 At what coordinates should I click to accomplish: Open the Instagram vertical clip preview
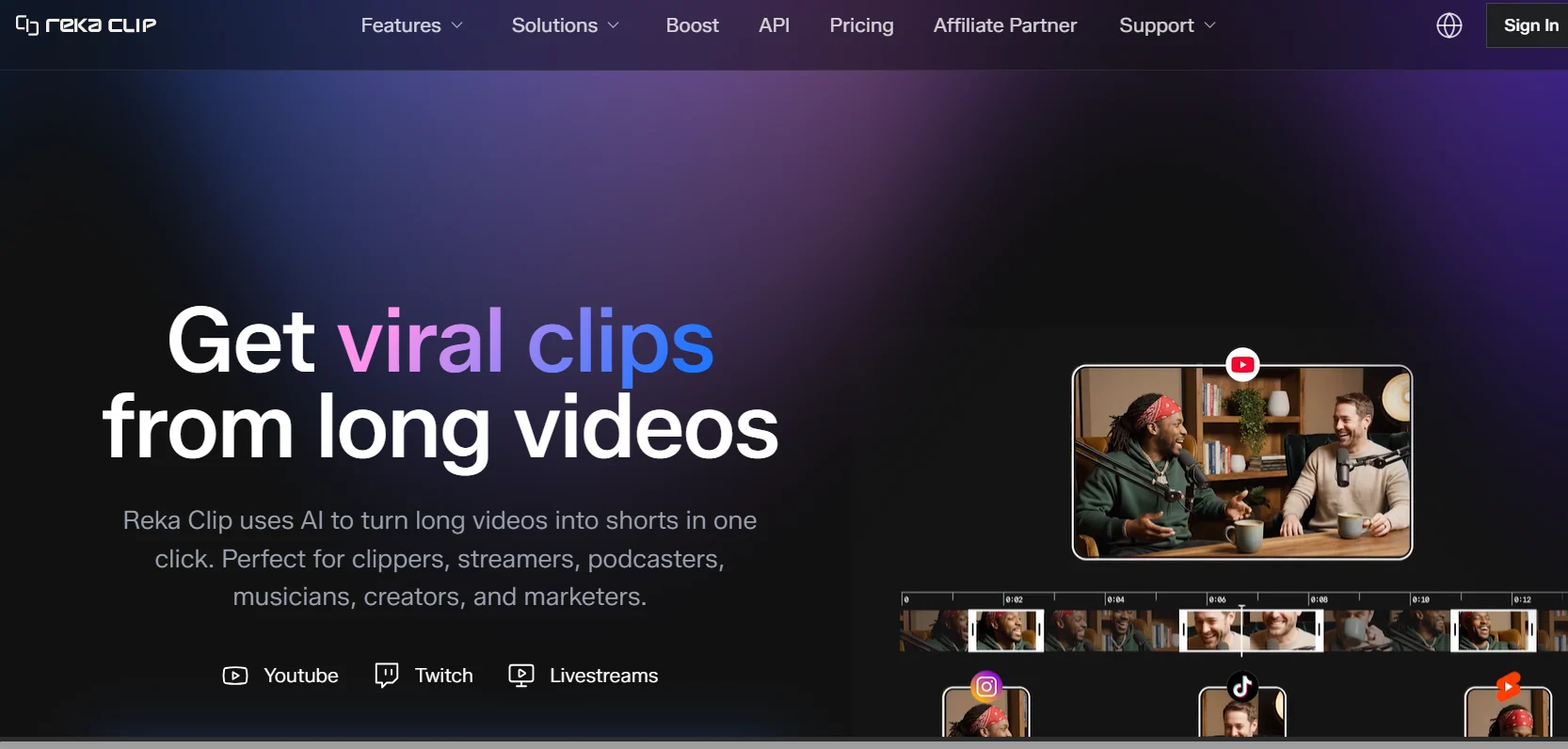point(986,713)
